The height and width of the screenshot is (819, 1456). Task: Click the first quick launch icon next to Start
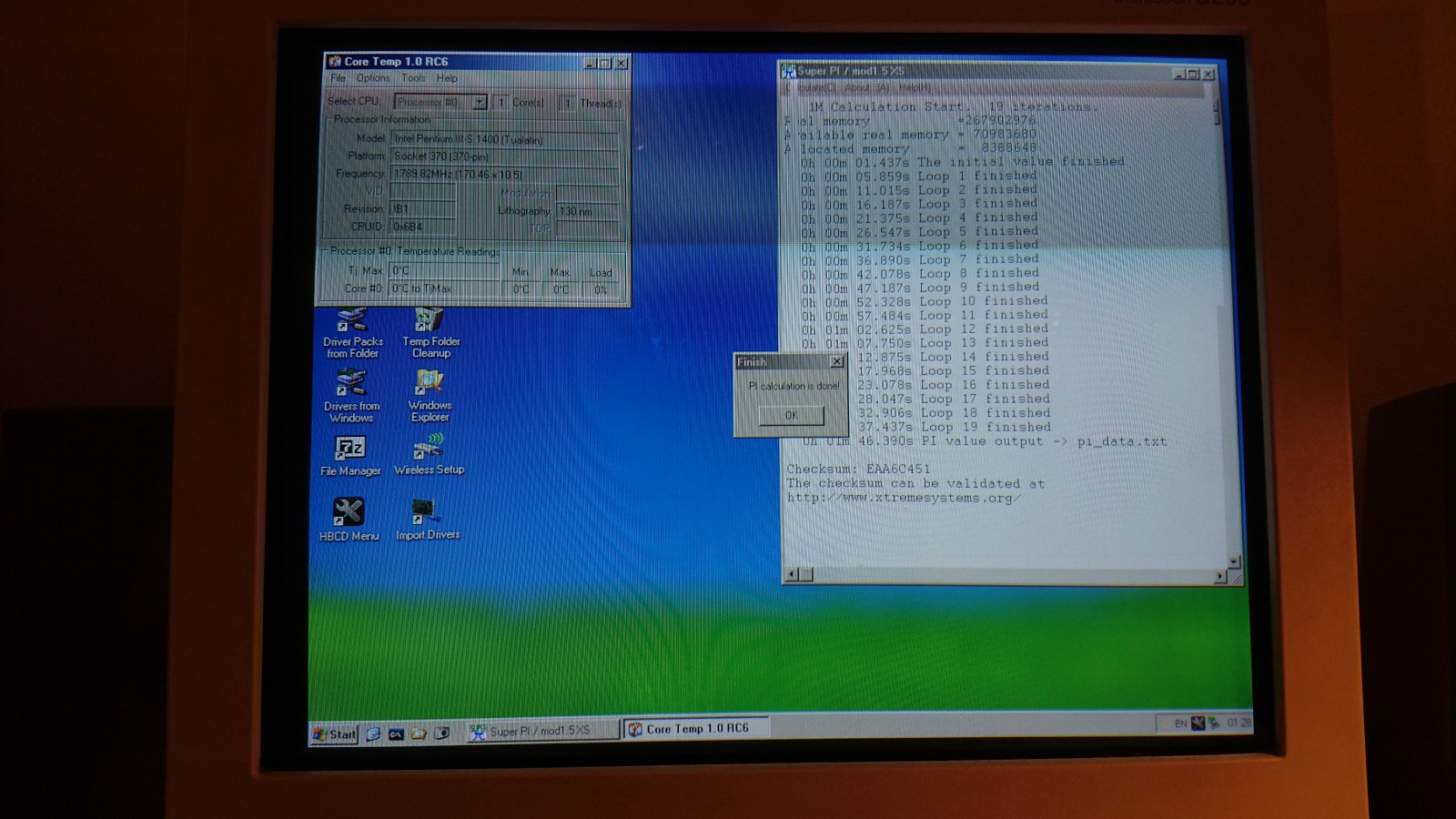point(373,733)
